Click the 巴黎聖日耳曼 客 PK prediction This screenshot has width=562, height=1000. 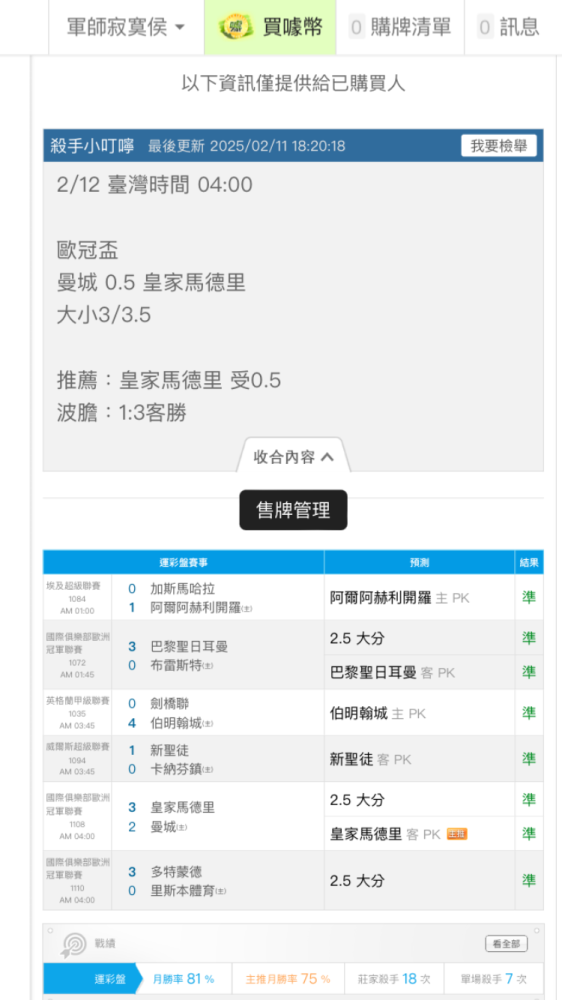(x=392, y=672)
